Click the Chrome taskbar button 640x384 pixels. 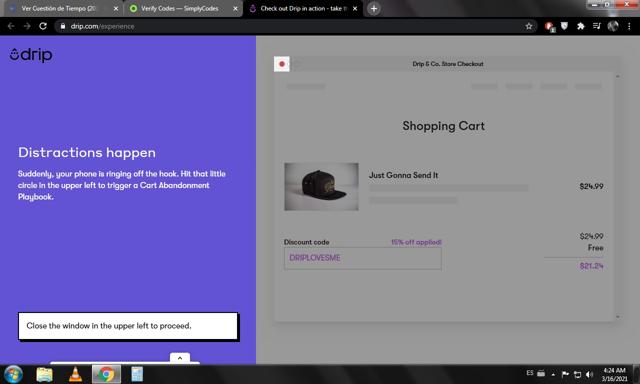tap(106, 374)
